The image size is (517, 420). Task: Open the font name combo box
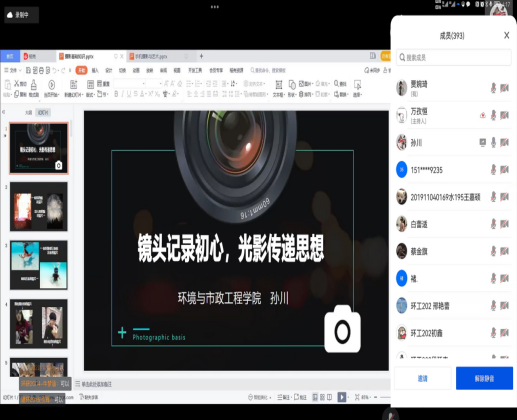(x=129, y=83)
